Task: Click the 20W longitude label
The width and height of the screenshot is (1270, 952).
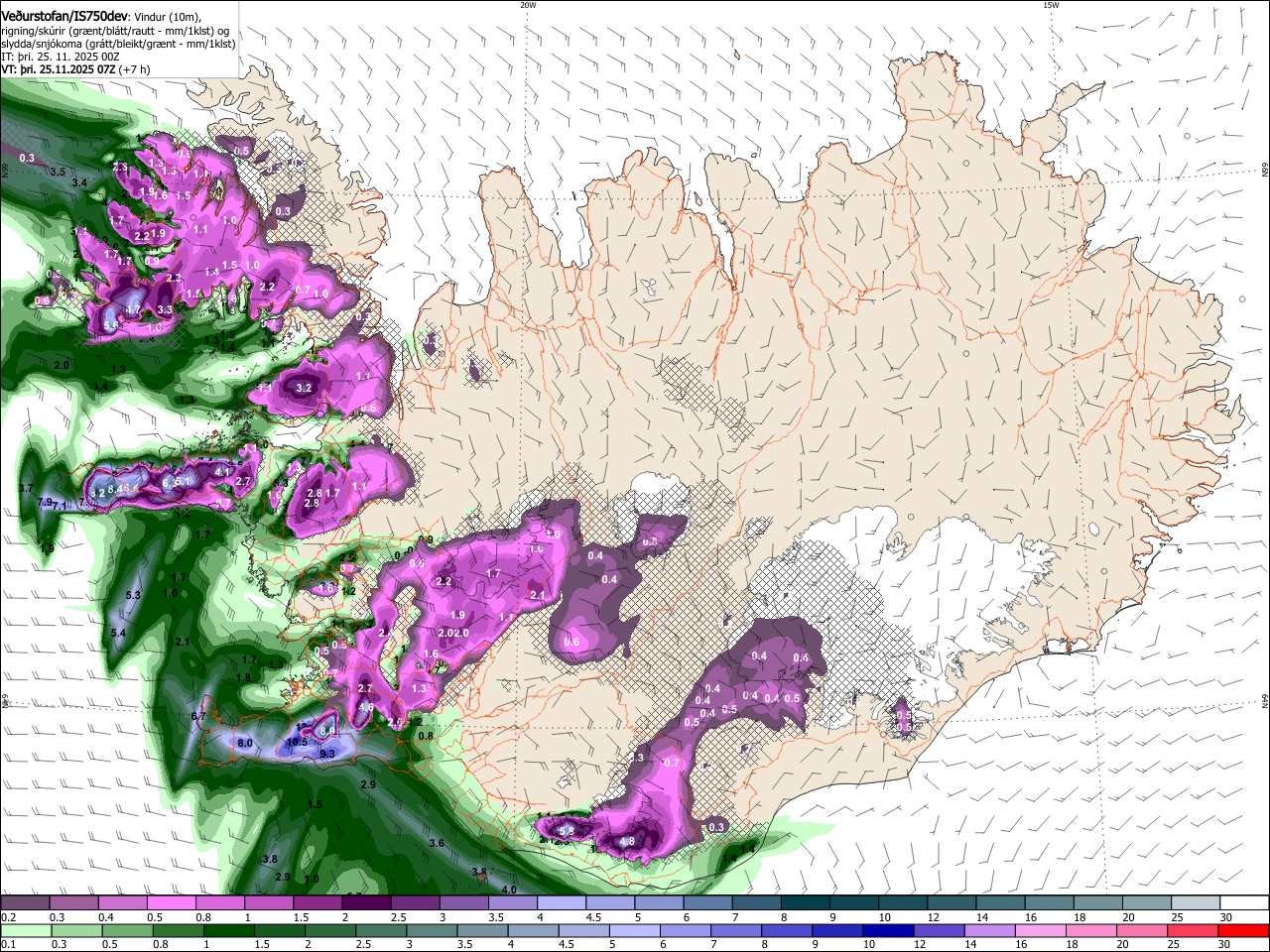Action: (528, 5)
